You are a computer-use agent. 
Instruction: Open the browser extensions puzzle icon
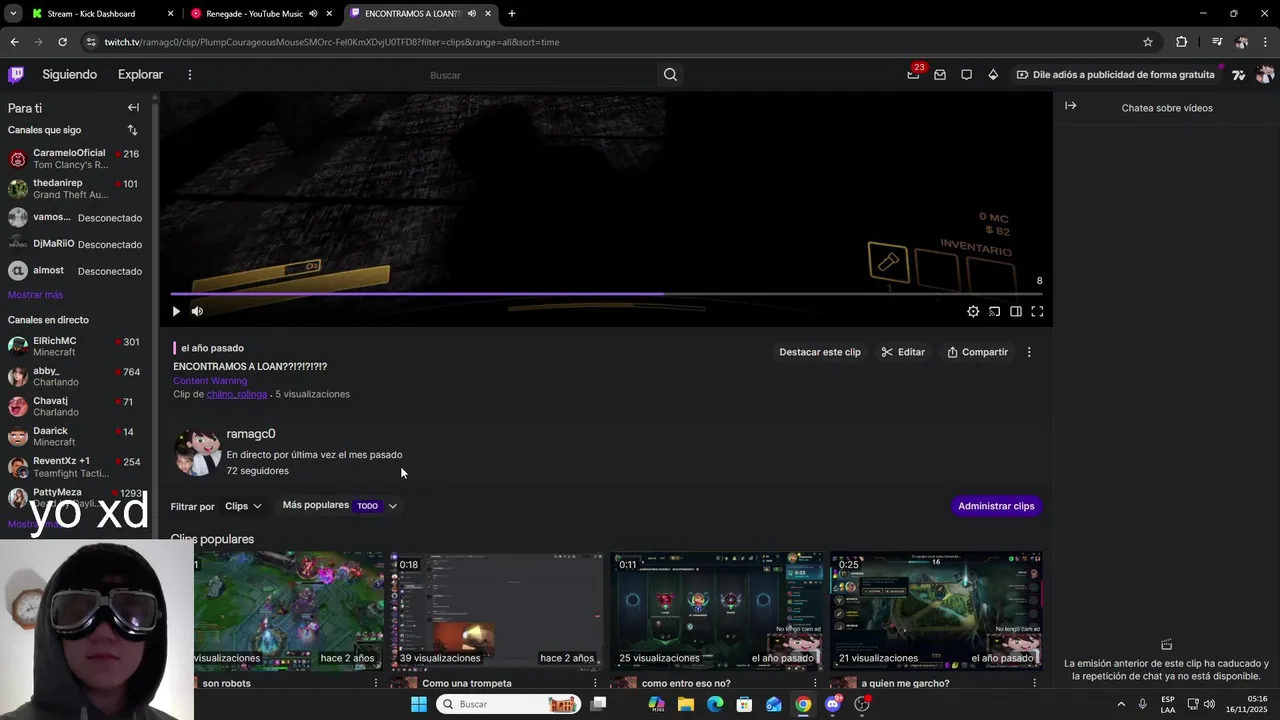pyautogui.click(x=1181, y=42)
